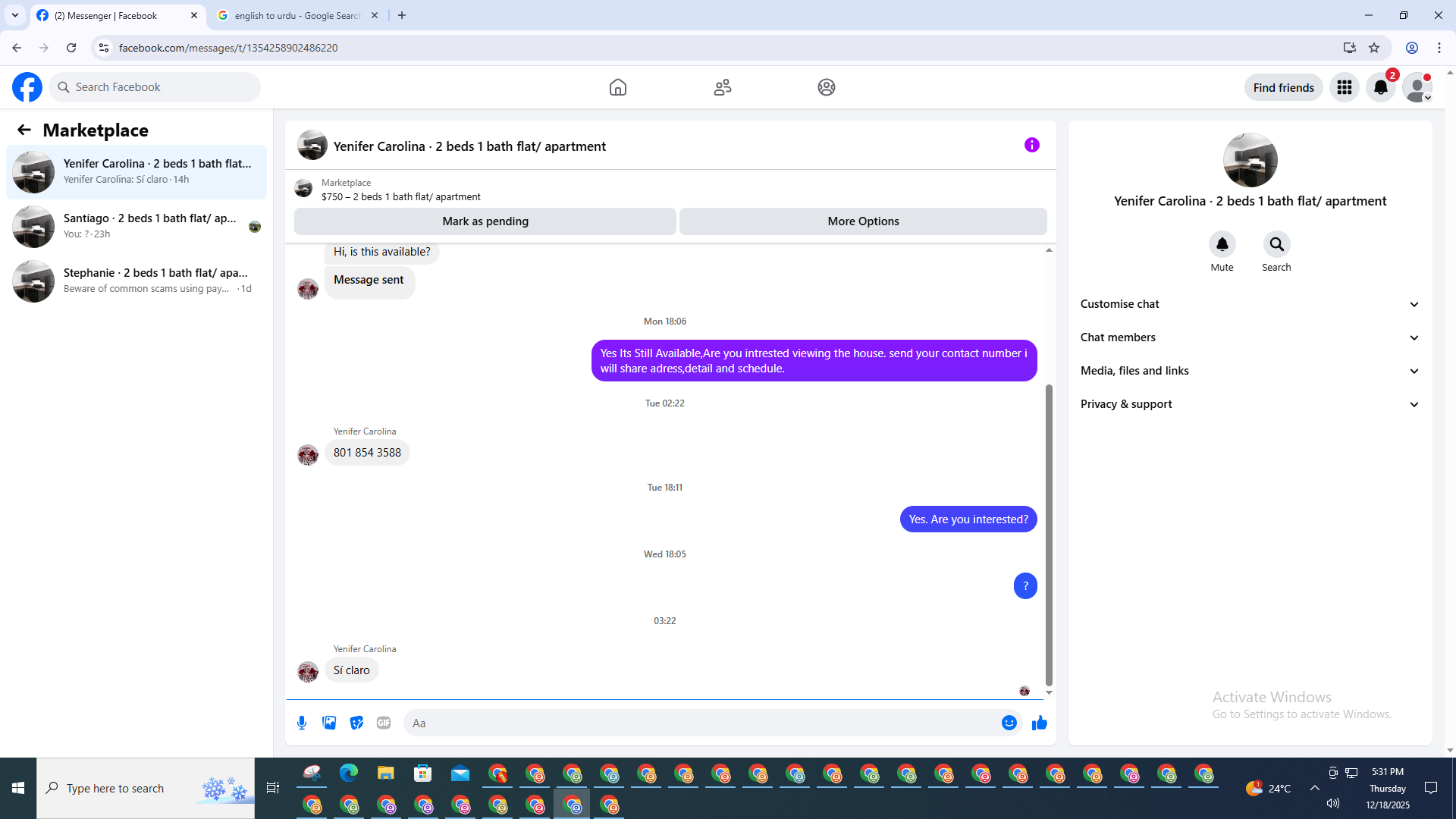Choose a GIF icon
Screen dimensions: 1456x819
pyautogui.click(x=384, y=723)
